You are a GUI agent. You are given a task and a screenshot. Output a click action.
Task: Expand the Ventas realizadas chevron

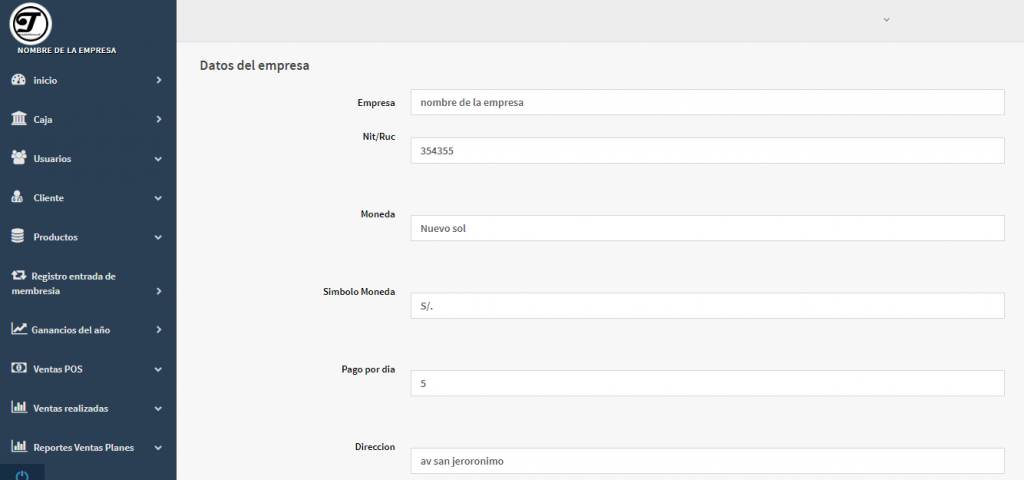pos(158,408)
